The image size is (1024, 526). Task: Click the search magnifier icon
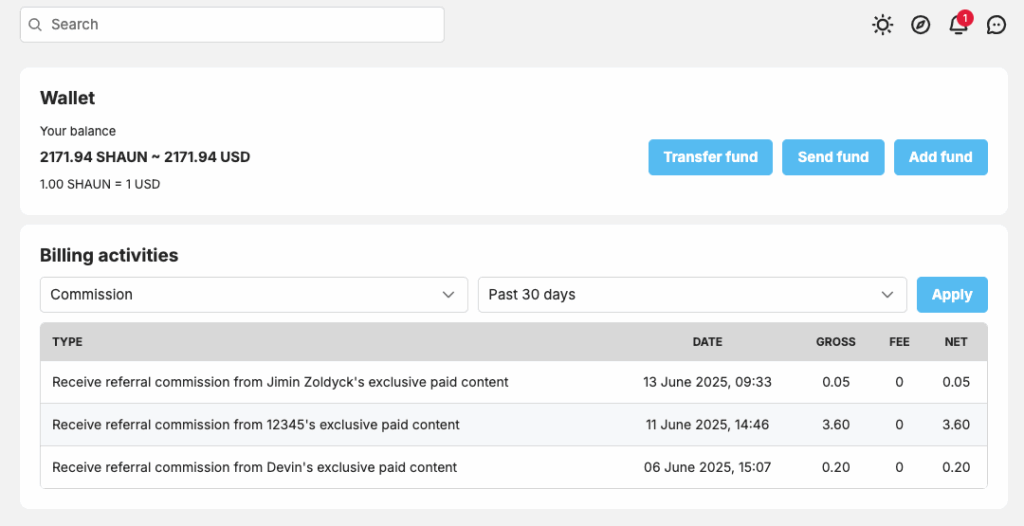coord(35,25)
